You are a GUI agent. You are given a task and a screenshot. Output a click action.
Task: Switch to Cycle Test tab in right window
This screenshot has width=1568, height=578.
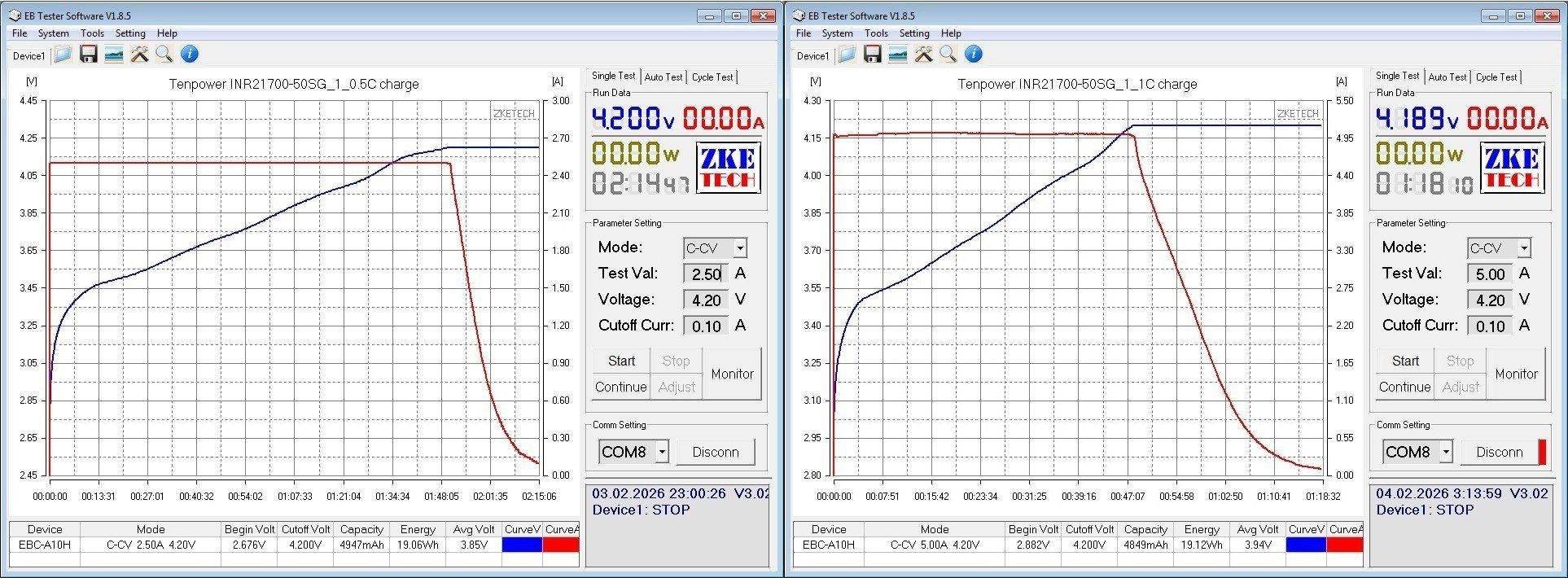click(x=1496, y=77)
